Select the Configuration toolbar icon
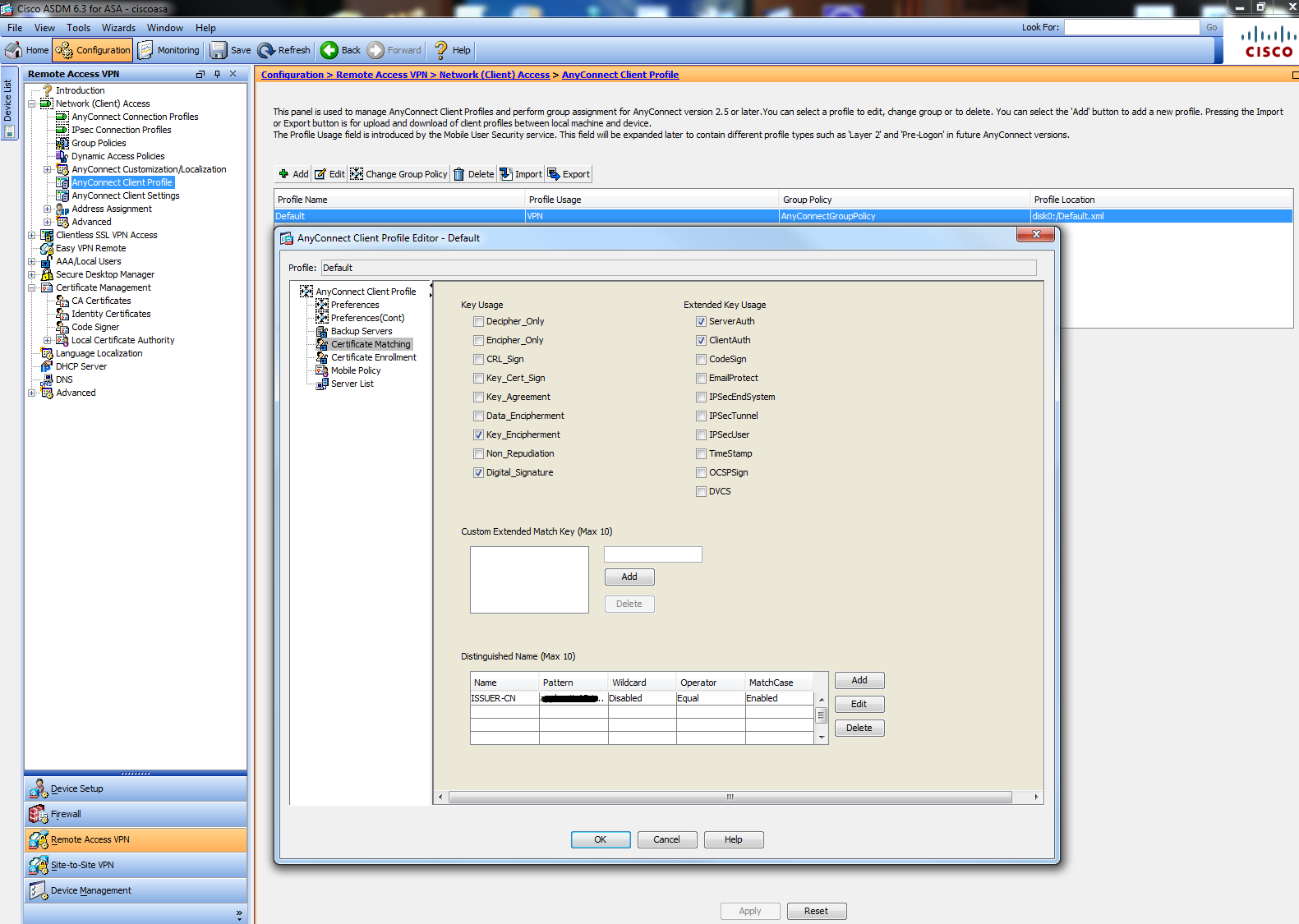Screen dimensions: 1299x924 coord(64,50)
